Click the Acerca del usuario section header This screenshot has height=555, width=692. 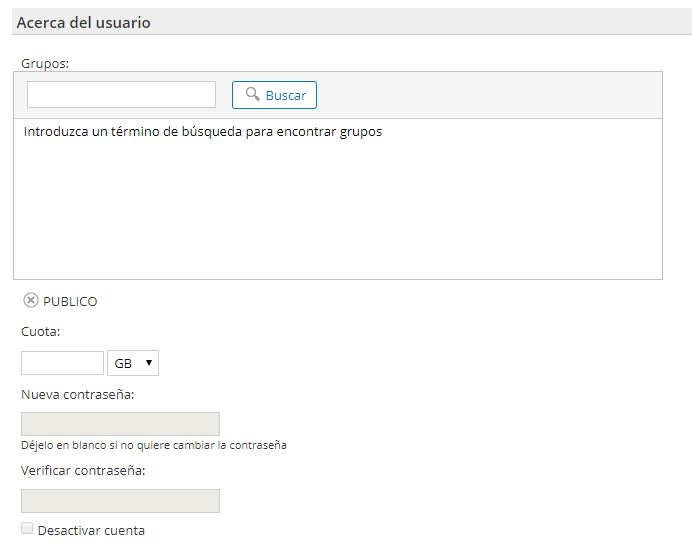84,22
